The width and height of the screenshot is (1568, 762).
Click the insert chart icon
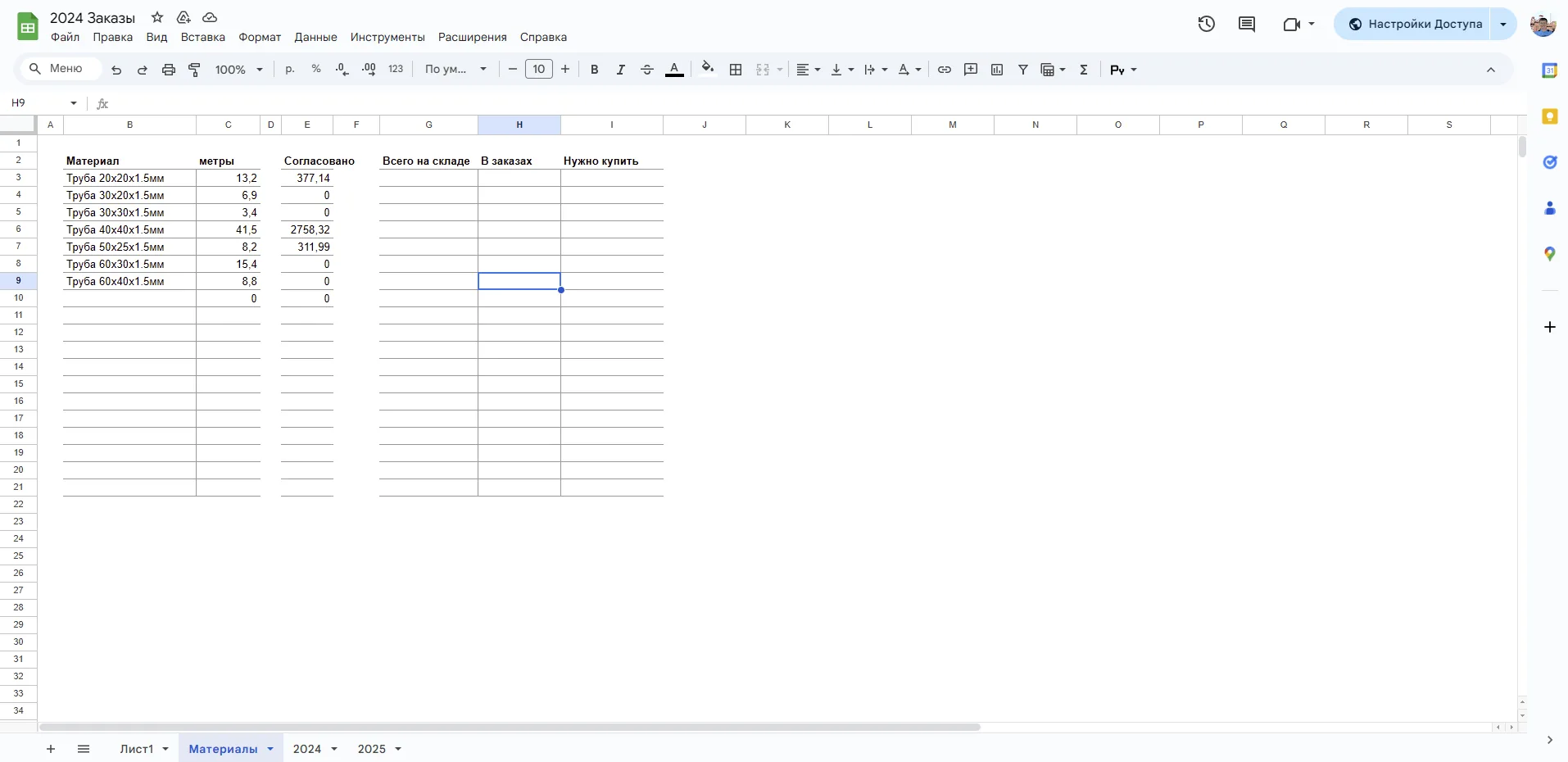coord(997,70)
